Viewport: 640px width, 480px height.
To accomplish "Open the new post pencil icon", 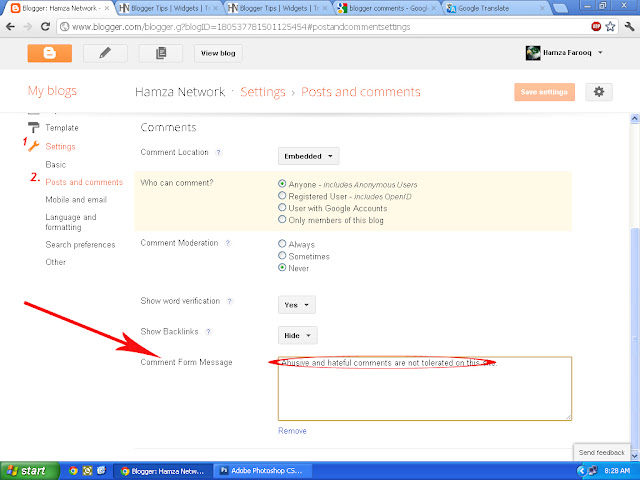I will pyautogui.click(x=105, y=53).
